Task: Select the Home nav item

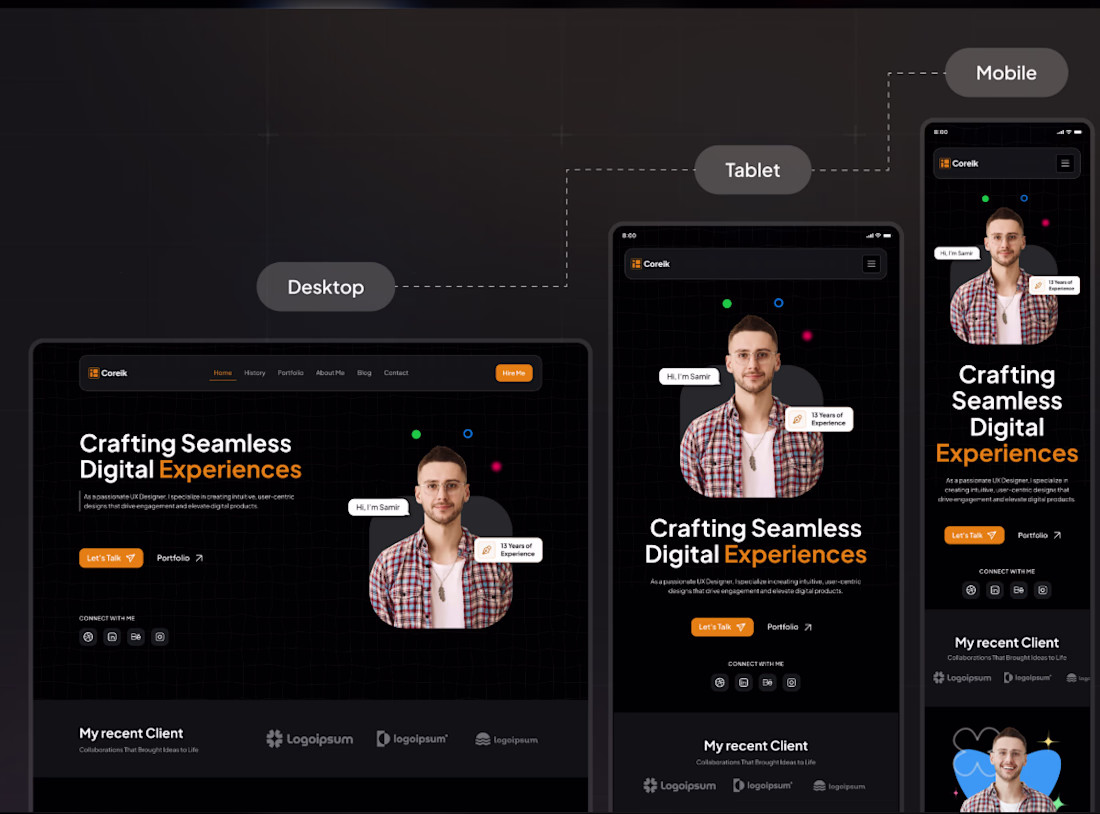Action: [x=222, y=373]
